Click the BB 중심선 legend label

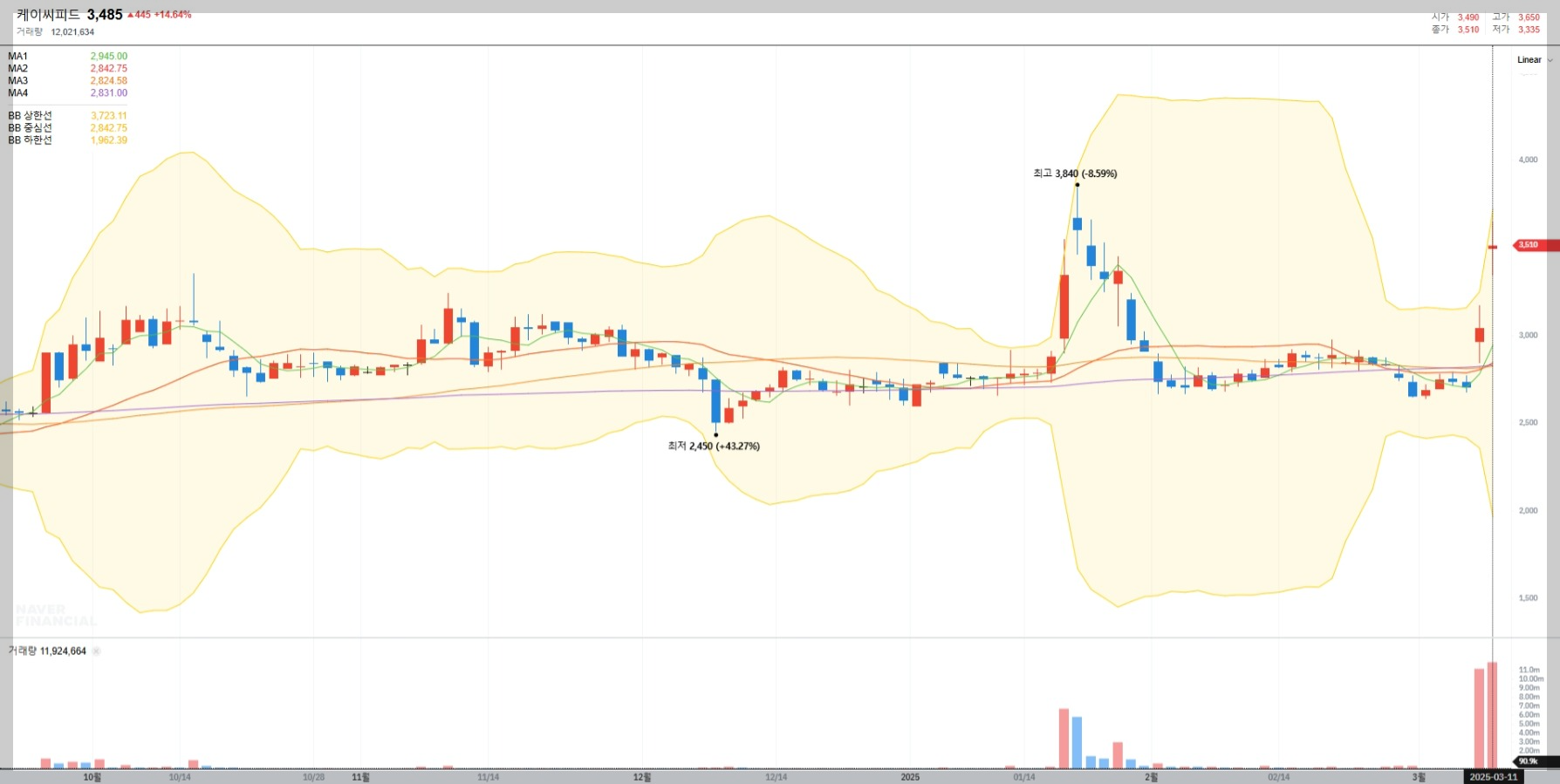[x=31, y=128]
